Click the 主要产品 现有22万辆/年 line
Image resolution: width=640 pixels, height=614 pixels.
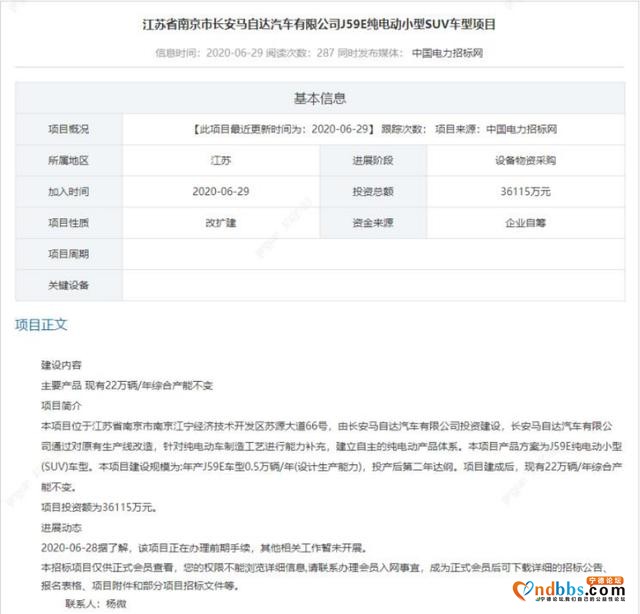pyautogui.click(x=127, y=385)
